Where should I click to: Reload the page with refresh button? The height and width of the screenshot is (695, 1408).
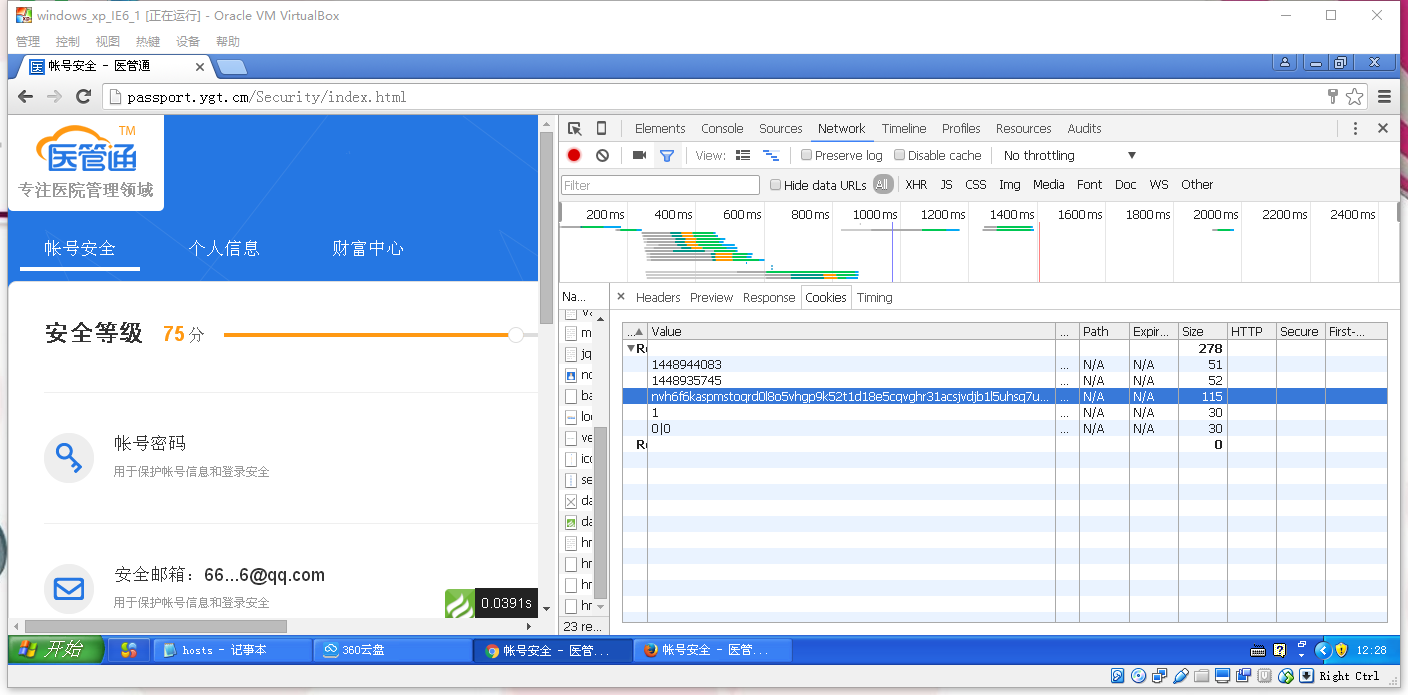(84, 97)
